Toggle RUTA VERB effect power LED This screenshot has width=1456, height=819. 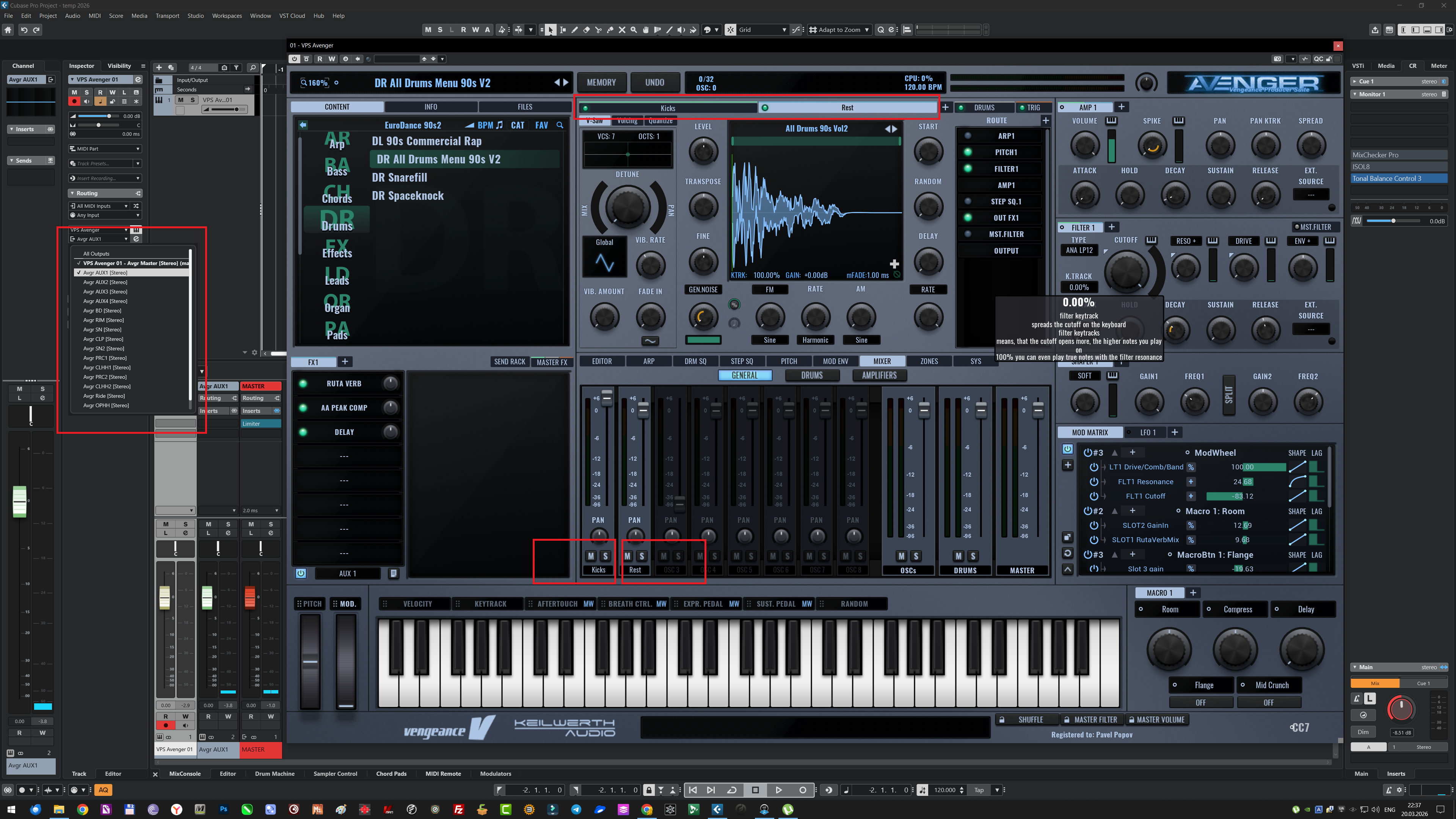(x=303, y=384)
